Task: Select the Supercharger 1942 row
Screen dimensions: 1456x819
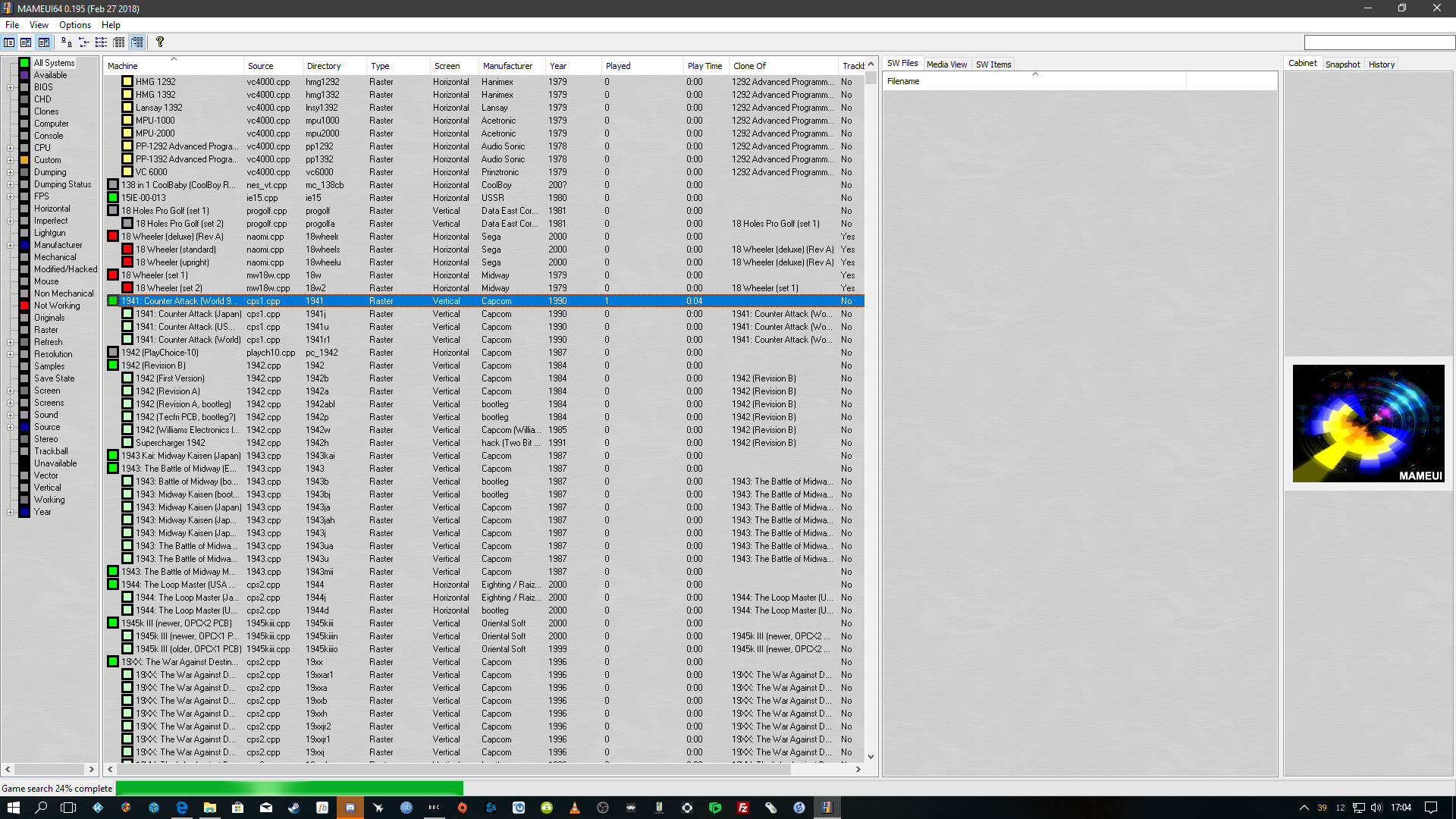Action: click(x=485, y=443)
